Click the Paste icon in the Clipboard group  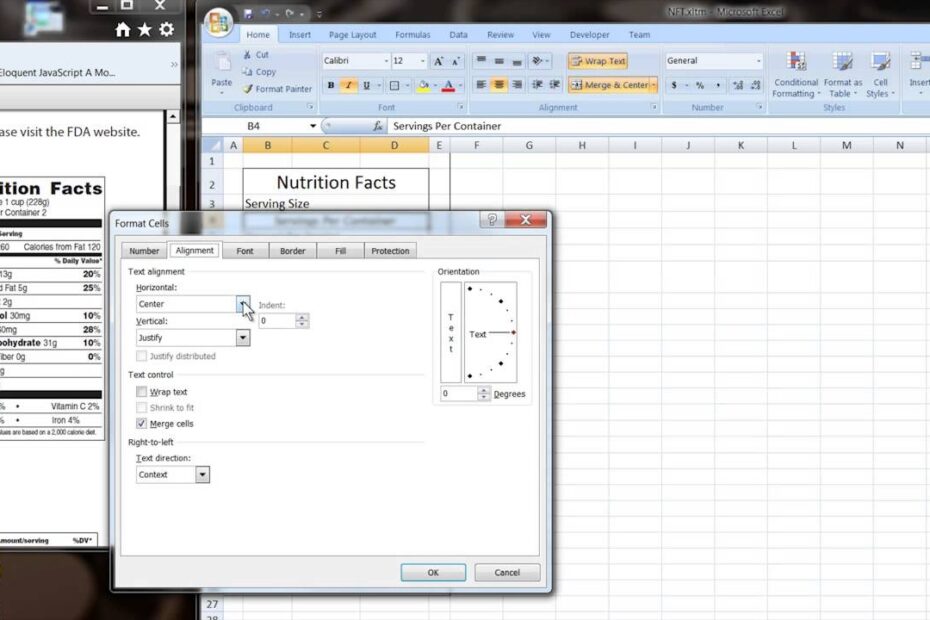(x=222, y=68)
